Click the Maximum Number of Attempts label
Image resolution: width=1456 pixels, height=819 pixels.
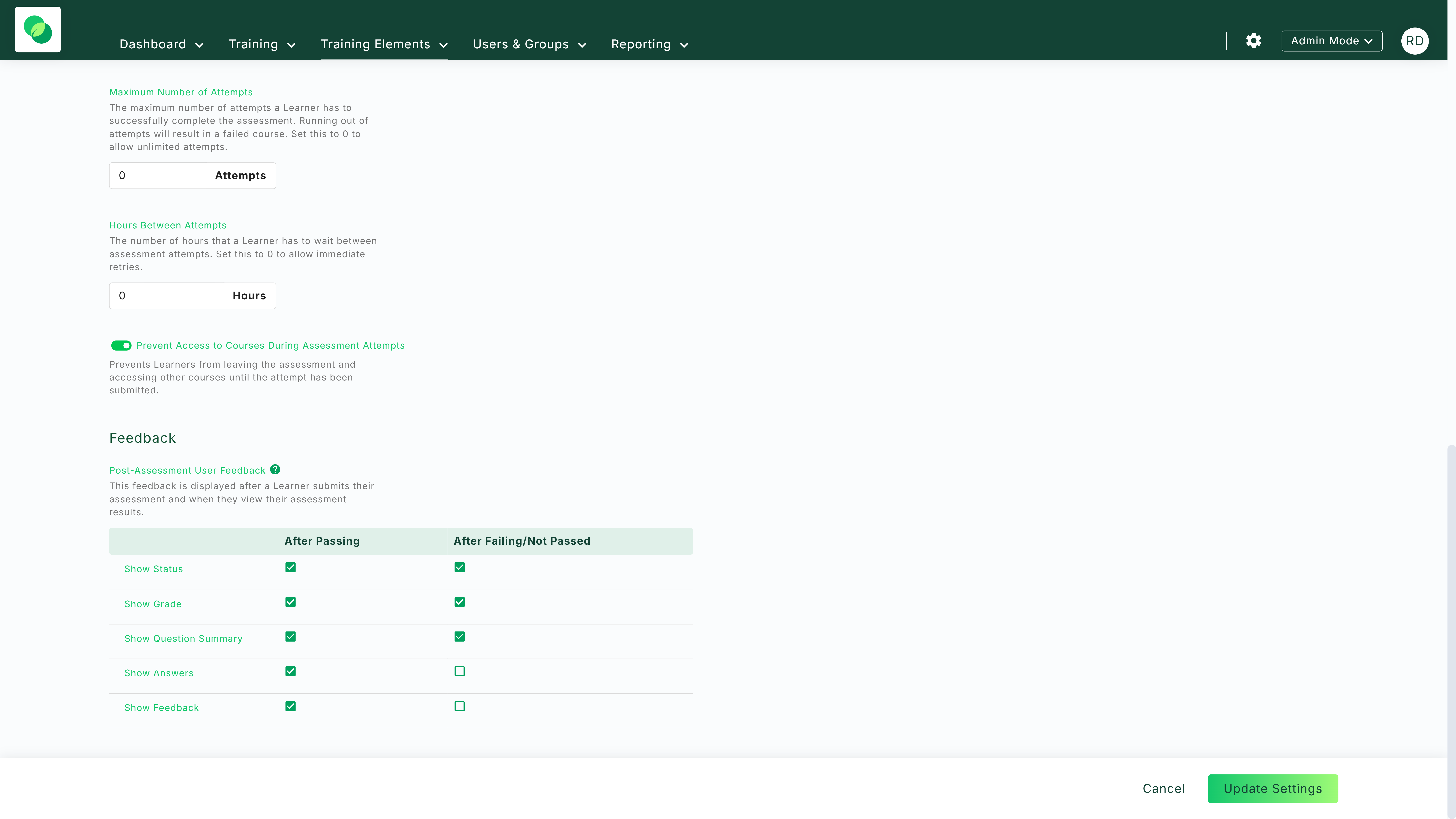pos(181,92)
